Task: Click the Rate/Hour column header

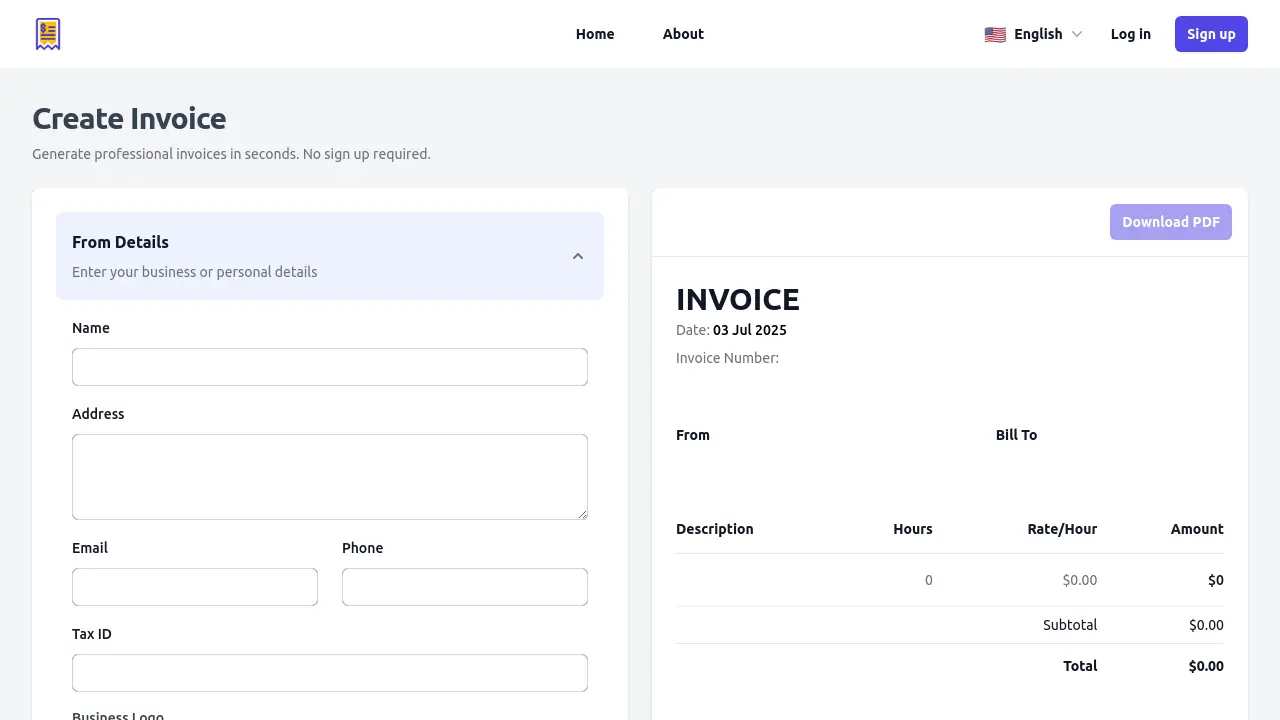Action: (x=1062, y=529)
